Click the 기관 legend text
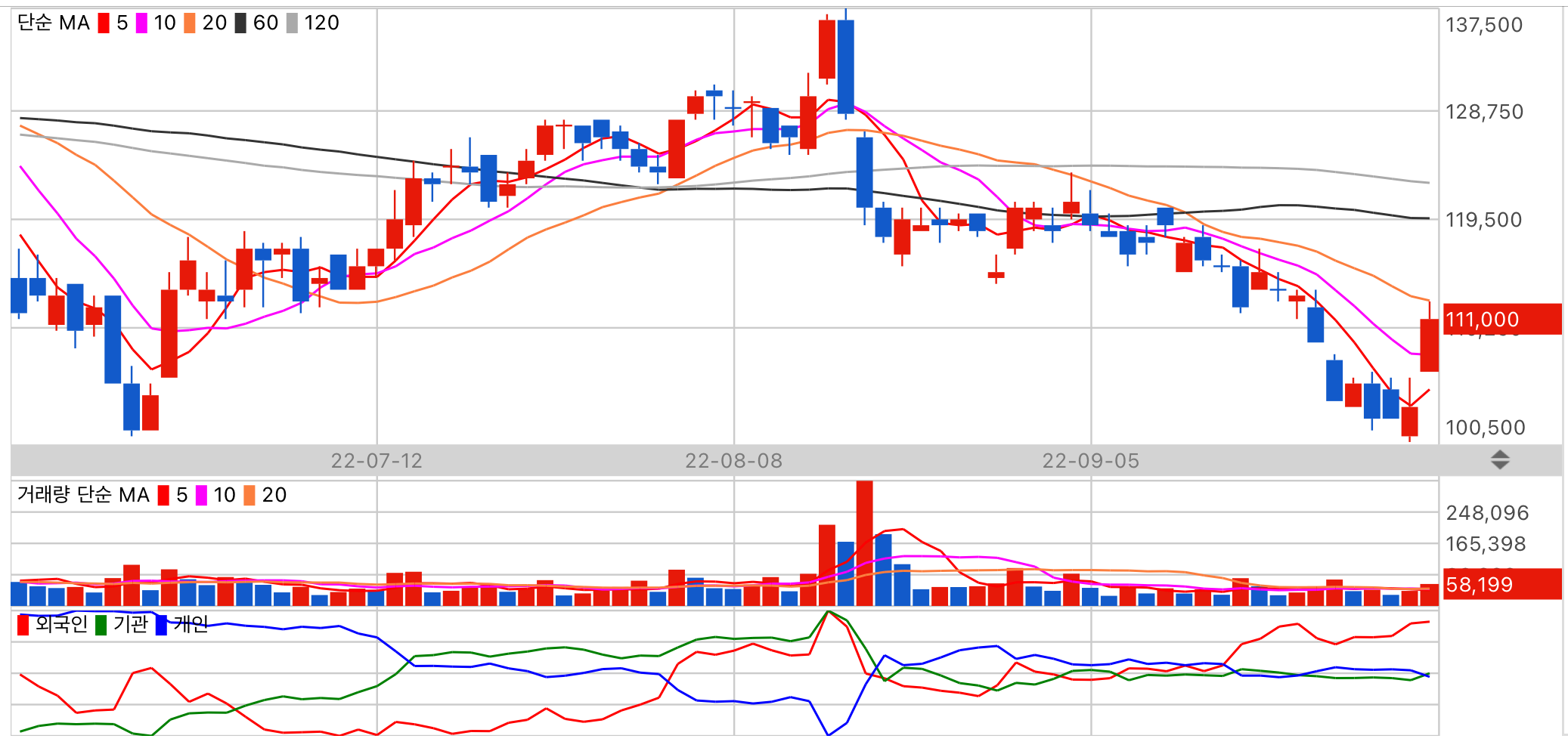1568x748 pixels. click(131, 624)
